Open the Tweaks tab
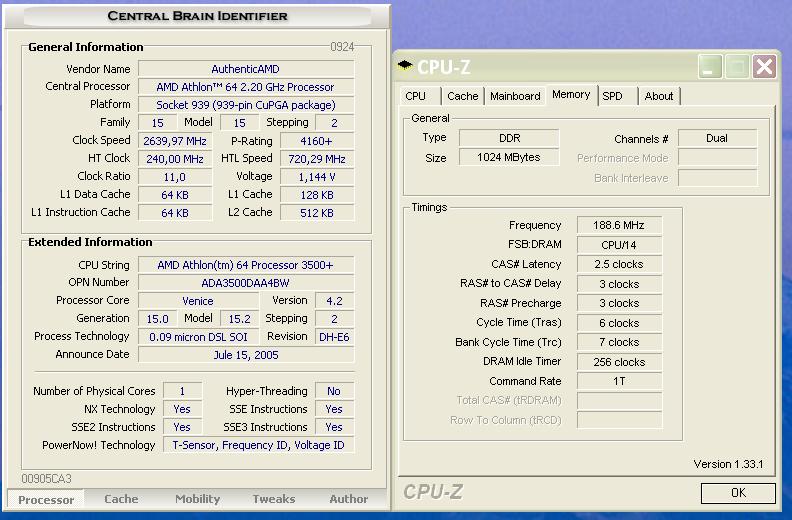792x520 pixels. (274, 499)
